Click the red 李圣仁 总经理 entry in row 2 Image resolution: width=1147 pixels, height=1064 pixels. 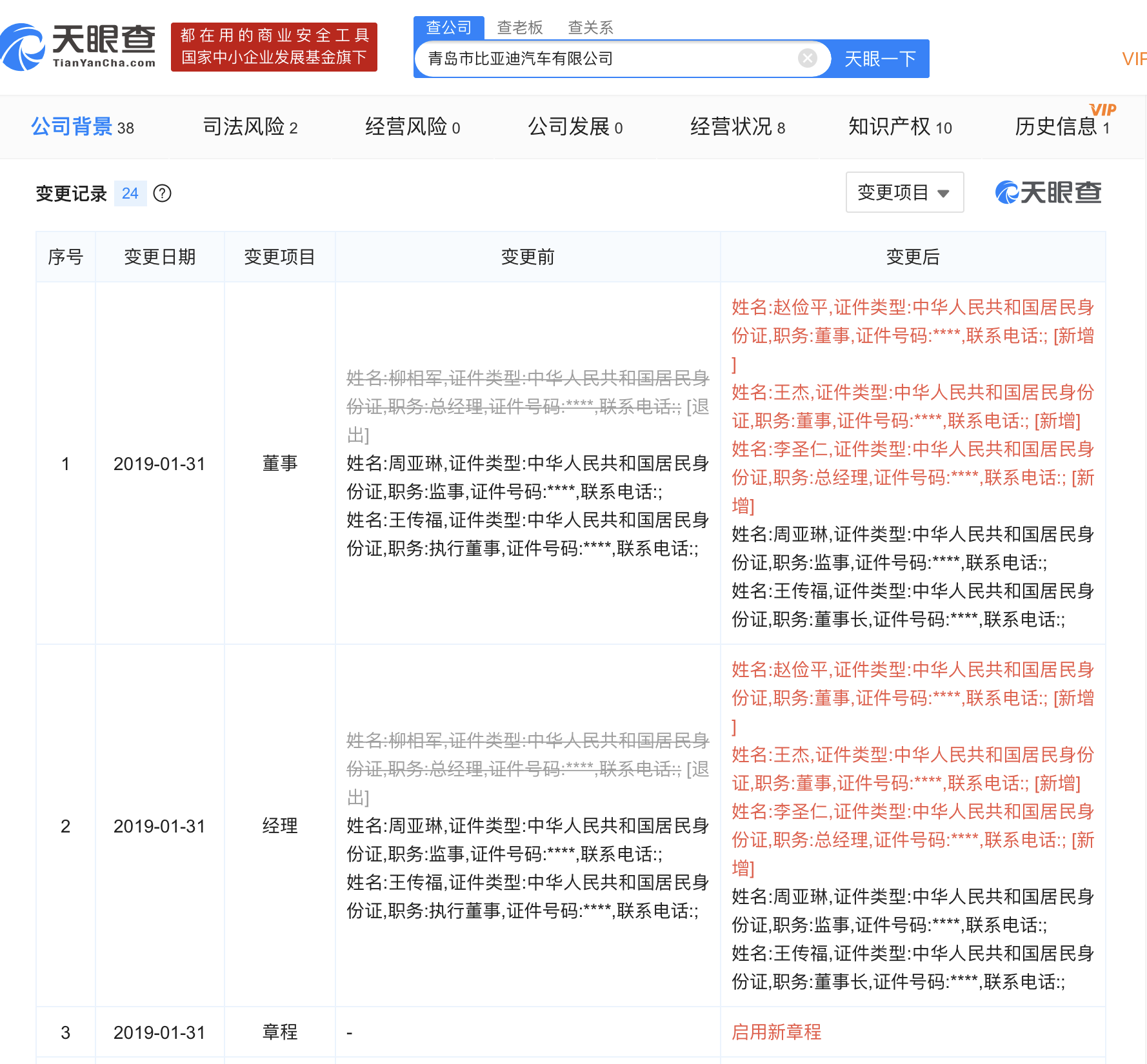913,840
